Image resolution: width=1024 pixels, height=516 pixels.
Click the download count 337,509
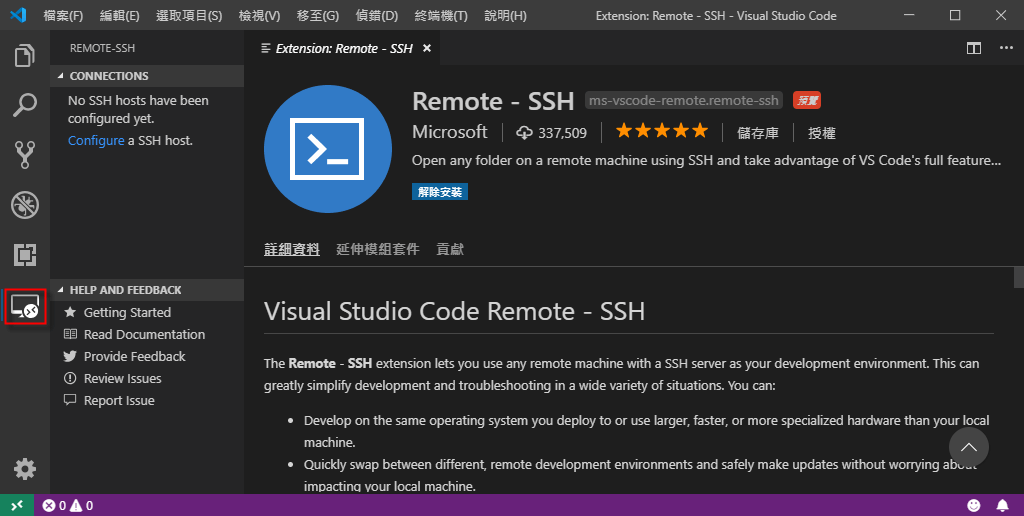coord(551,133)
